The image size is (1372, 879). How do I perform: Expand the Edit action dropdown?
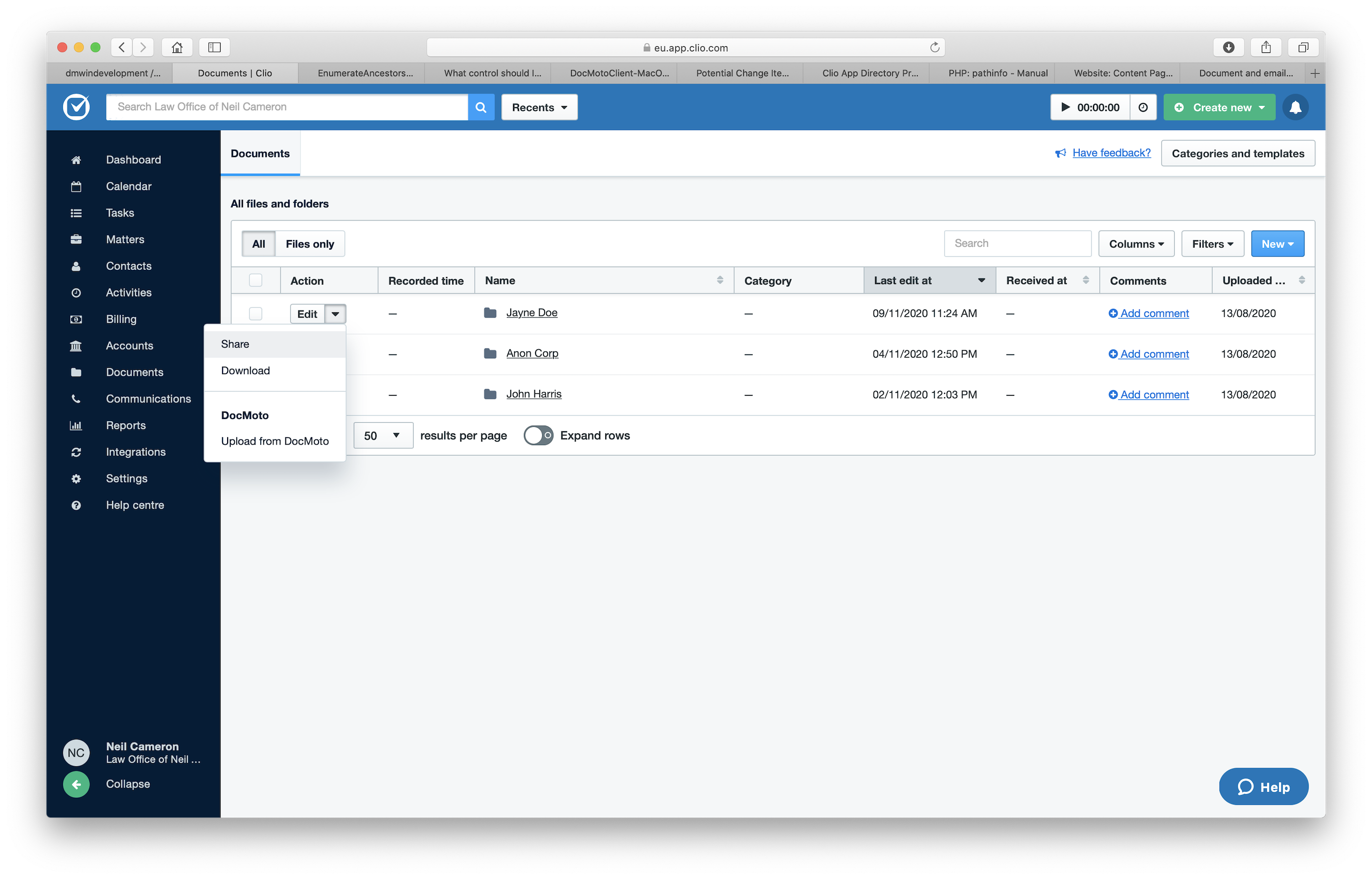336,312
